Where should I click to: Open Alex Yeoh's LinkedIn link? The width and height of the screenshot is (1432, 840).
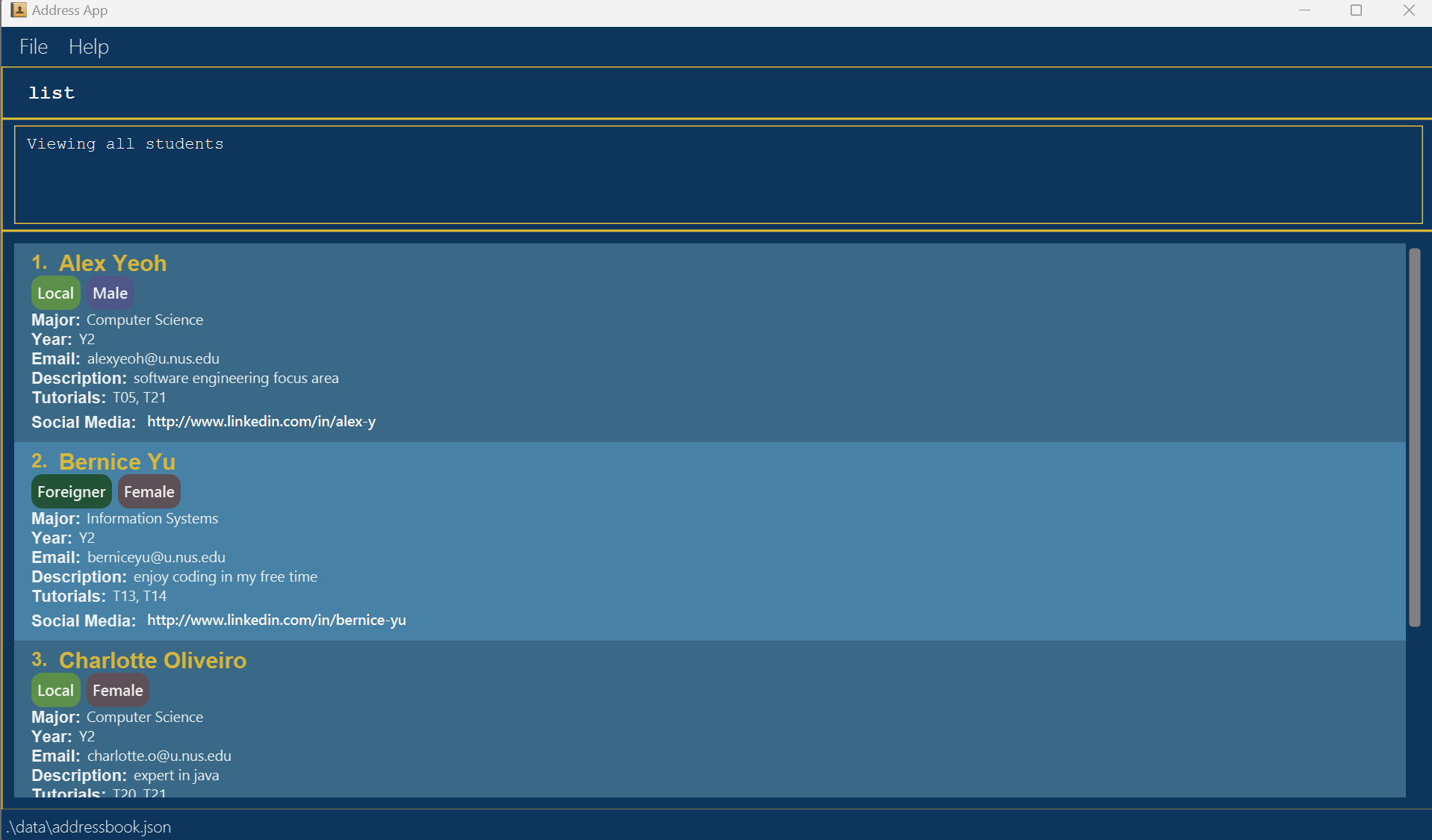261,421
